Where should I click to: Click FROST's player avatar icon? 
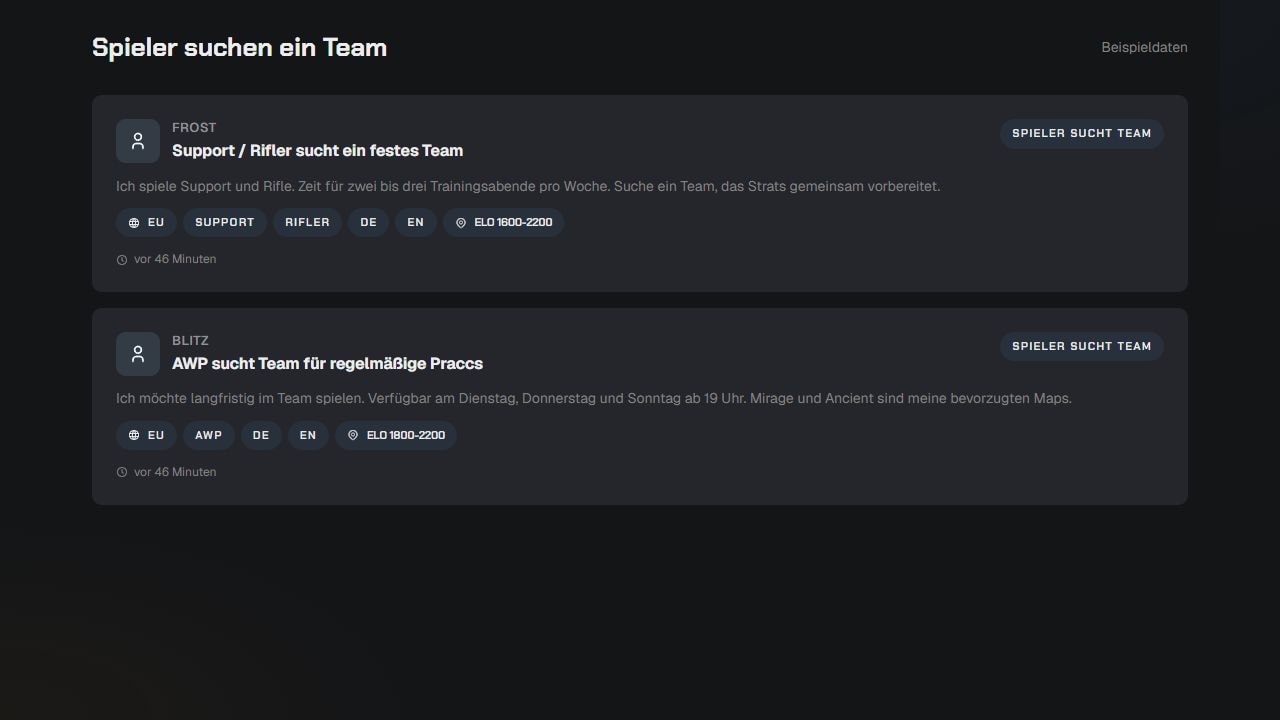pos(138,141)
